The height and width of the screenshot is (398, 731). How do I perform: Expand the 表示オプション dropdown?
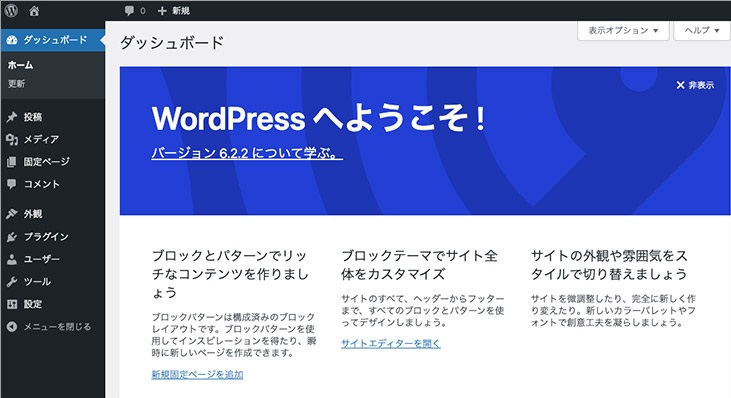tap(623, 31)
